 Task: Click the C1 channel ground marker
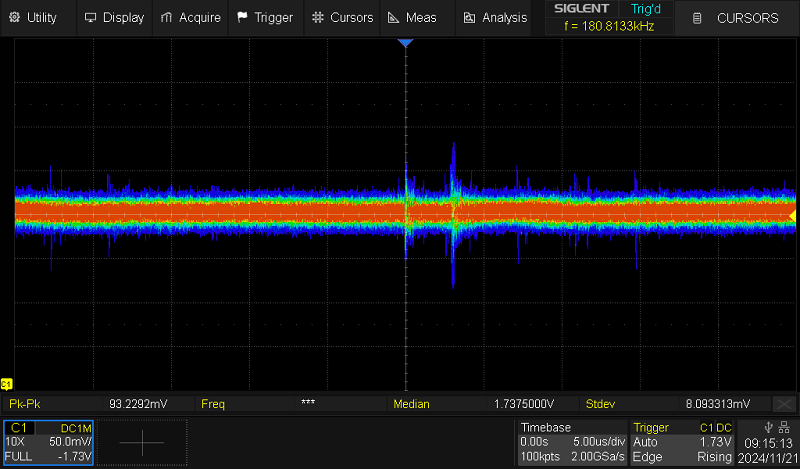(6, 384)
